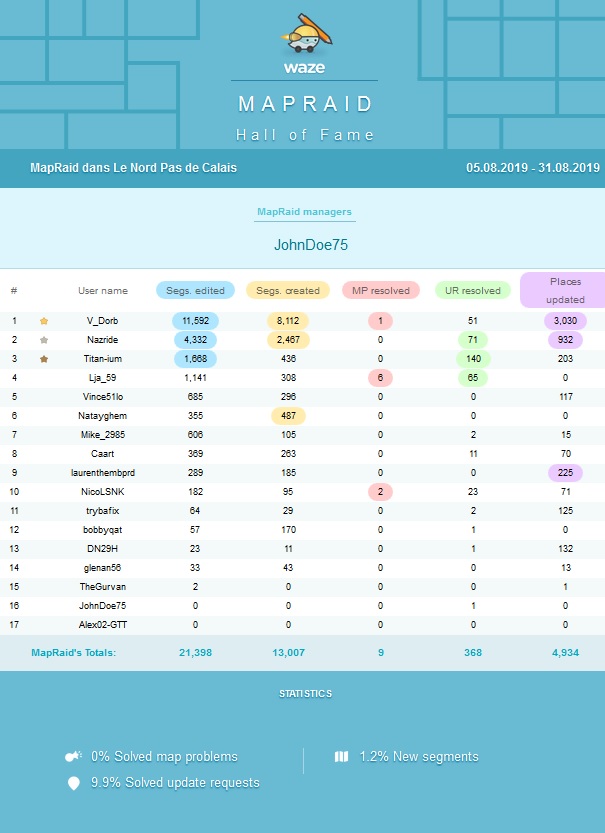Image resolution: width=605 pixels, height=833 pixels.
Task: Click total segments created 13,007
Action: (288, 653)
